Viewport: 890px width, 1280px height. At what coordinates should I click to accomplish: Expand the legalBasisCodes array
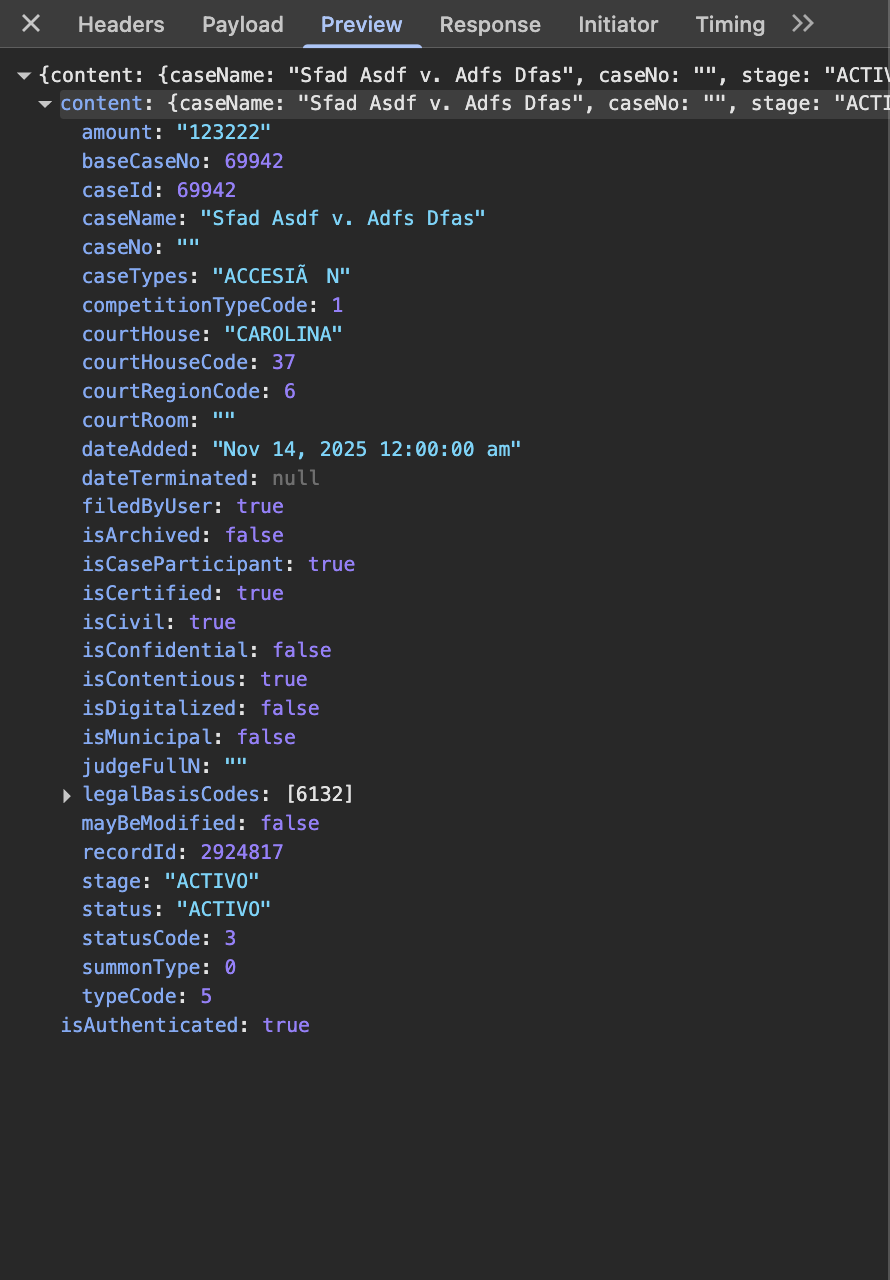coord(67,796)
